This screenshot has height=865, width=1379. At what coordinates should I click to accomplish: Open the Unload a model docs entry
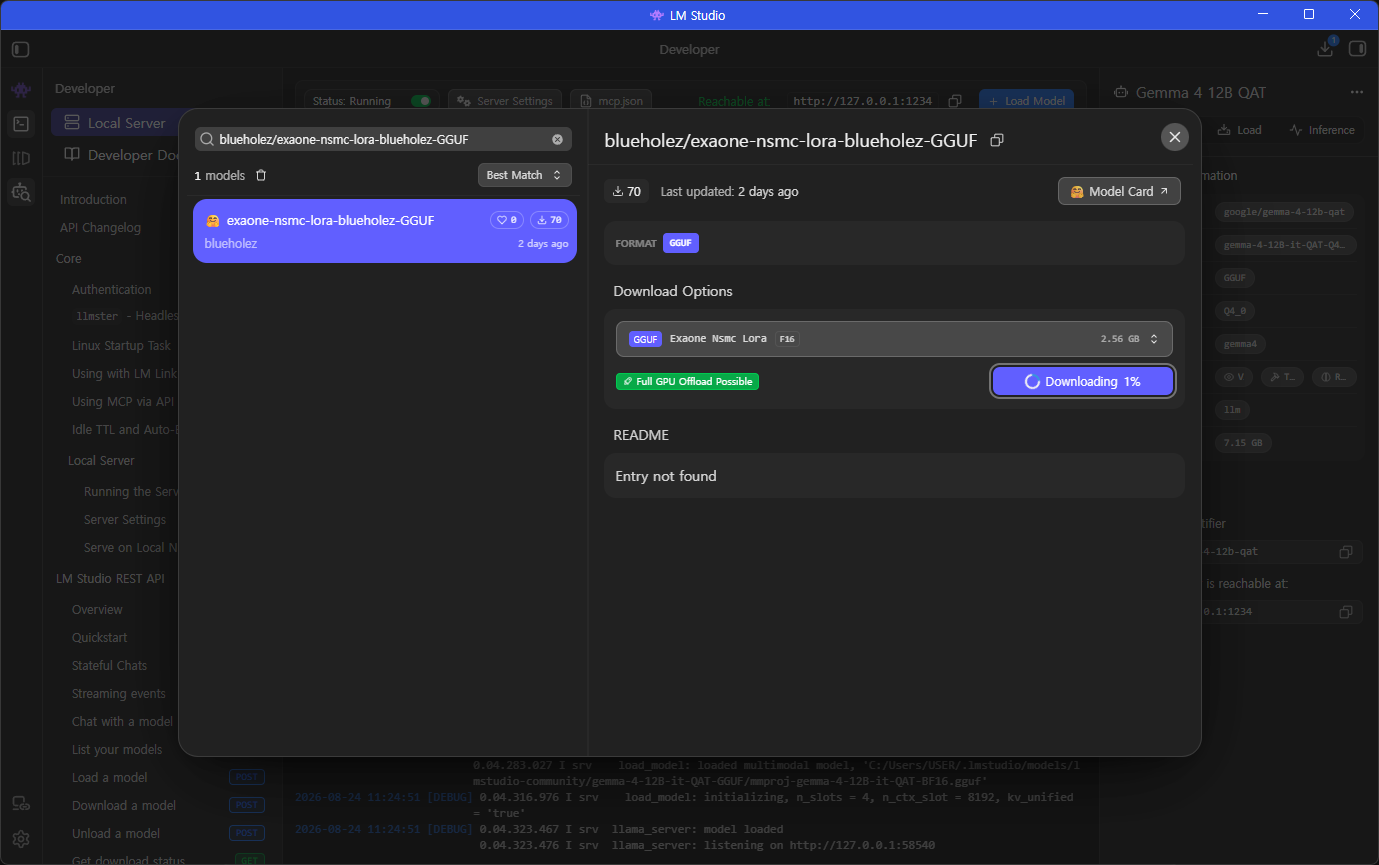point(116,834)
